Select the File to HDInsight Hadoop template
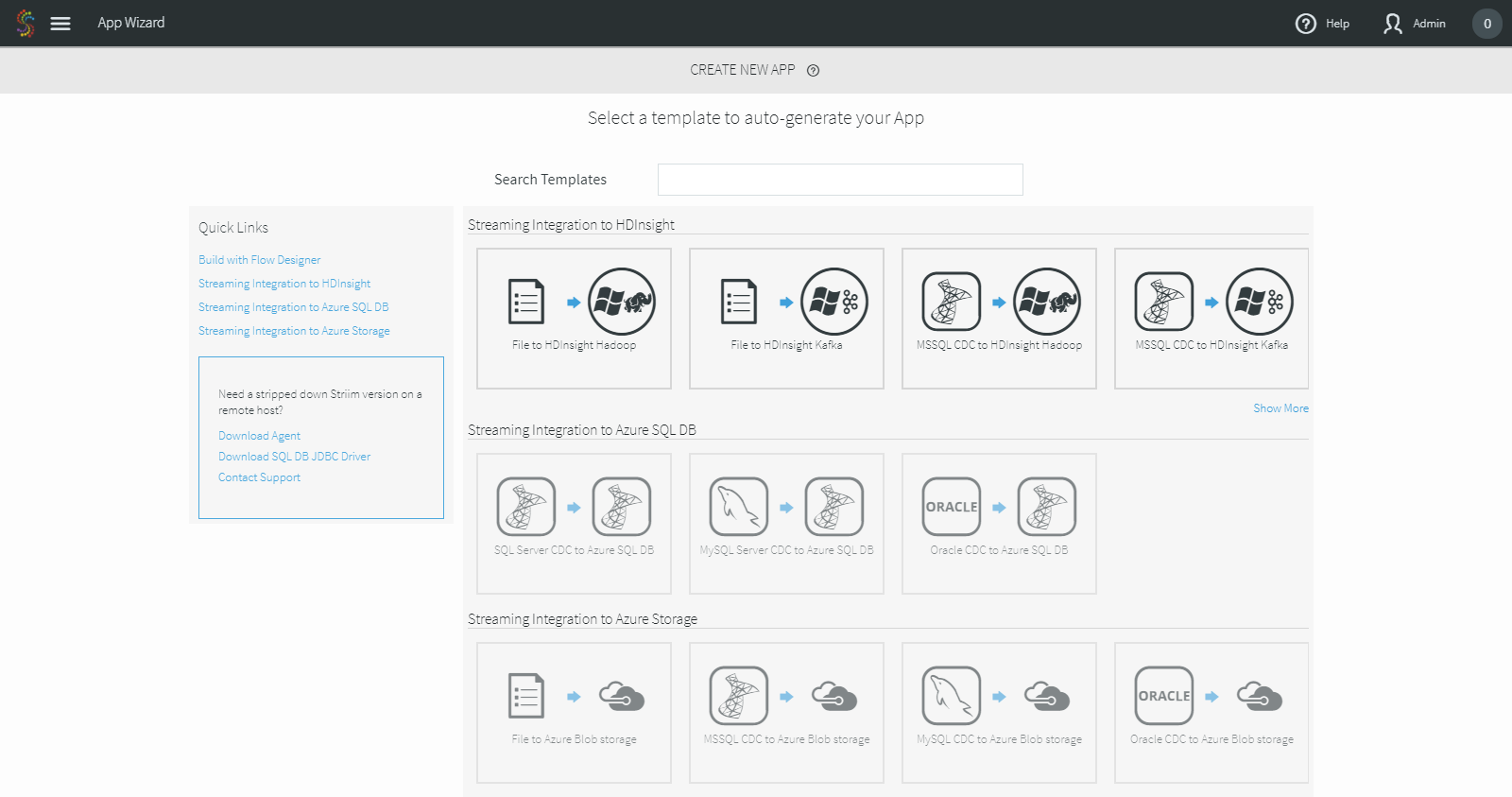1512x797 pixels. 574,319
